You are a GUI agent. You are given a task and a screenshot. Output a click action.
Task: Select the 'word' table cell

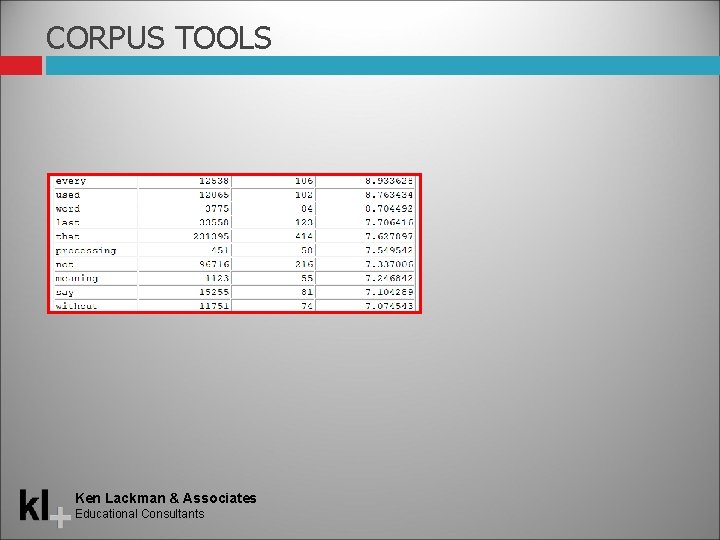point(96,208)
